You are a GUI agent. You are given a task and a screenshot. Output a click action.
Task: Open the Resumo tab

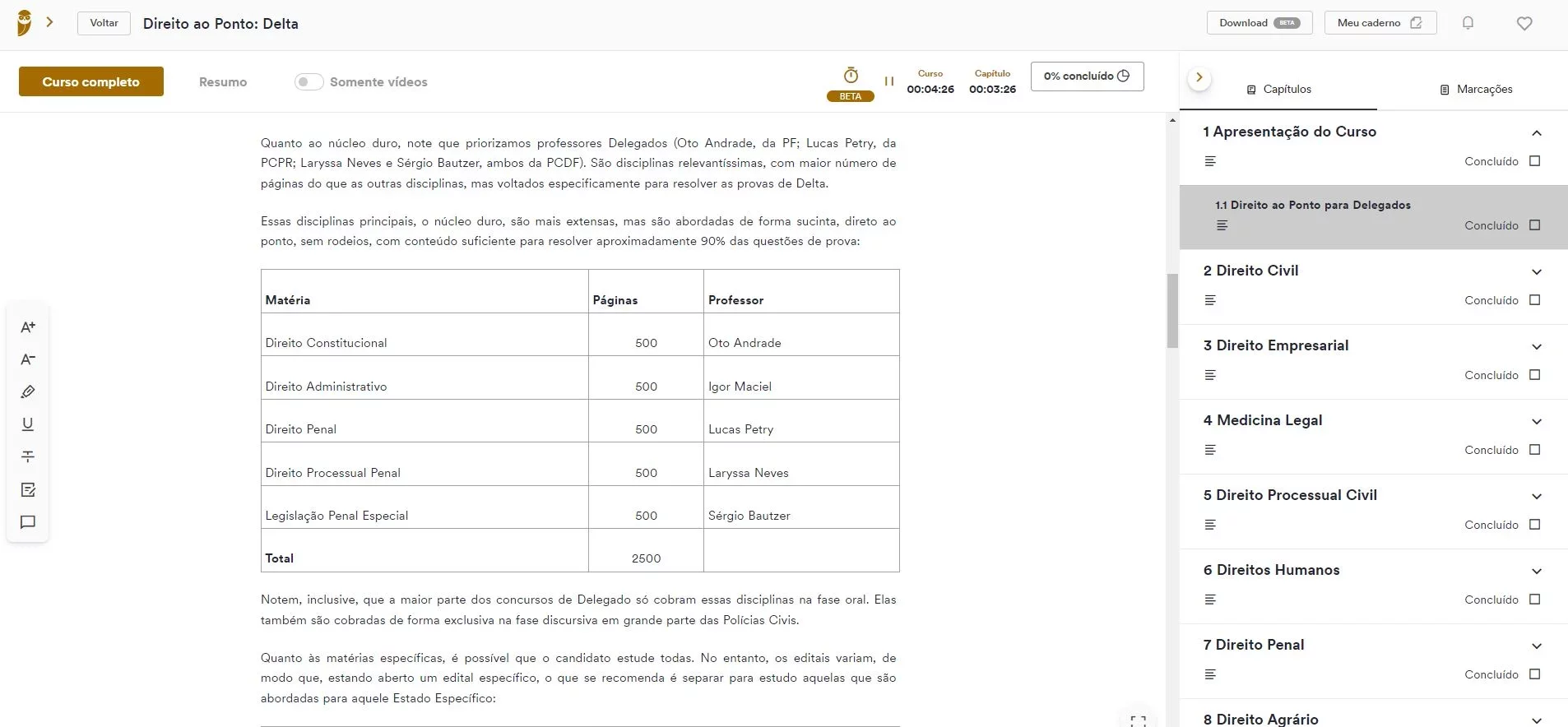pyautogui.click(x=223, y=82)
